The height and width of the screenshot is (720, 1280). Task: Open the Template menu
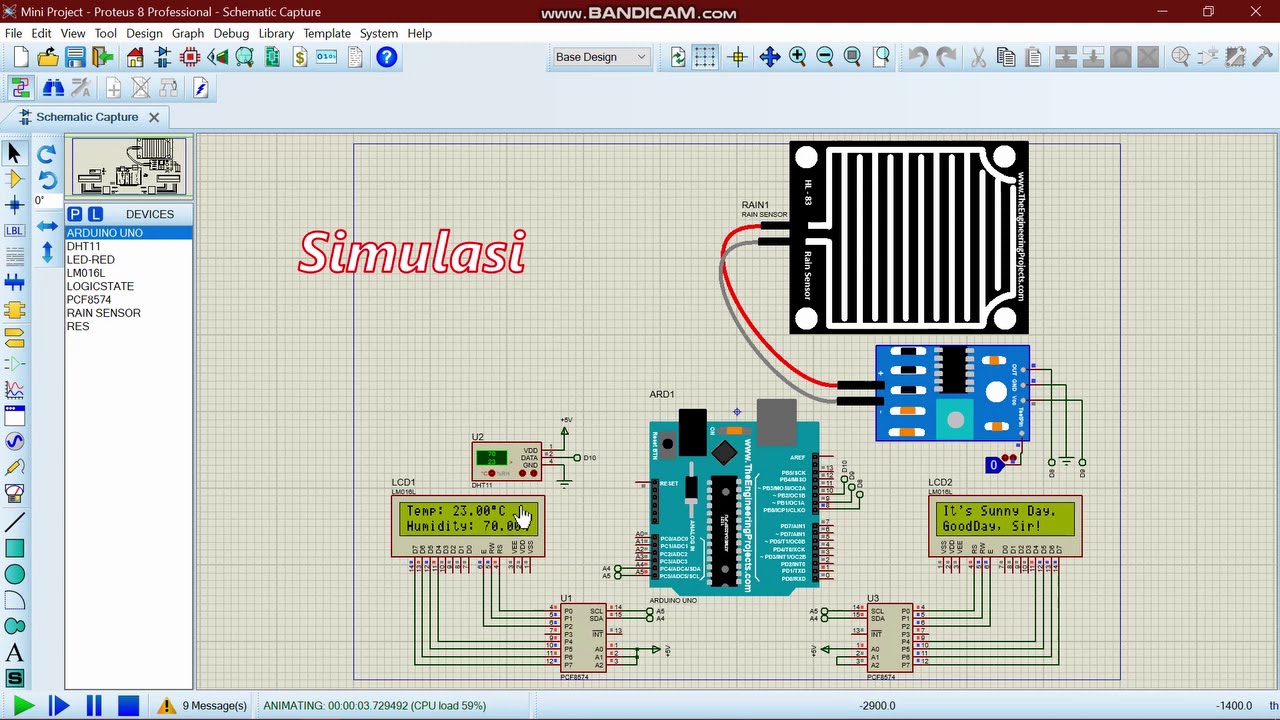[327, 33]
